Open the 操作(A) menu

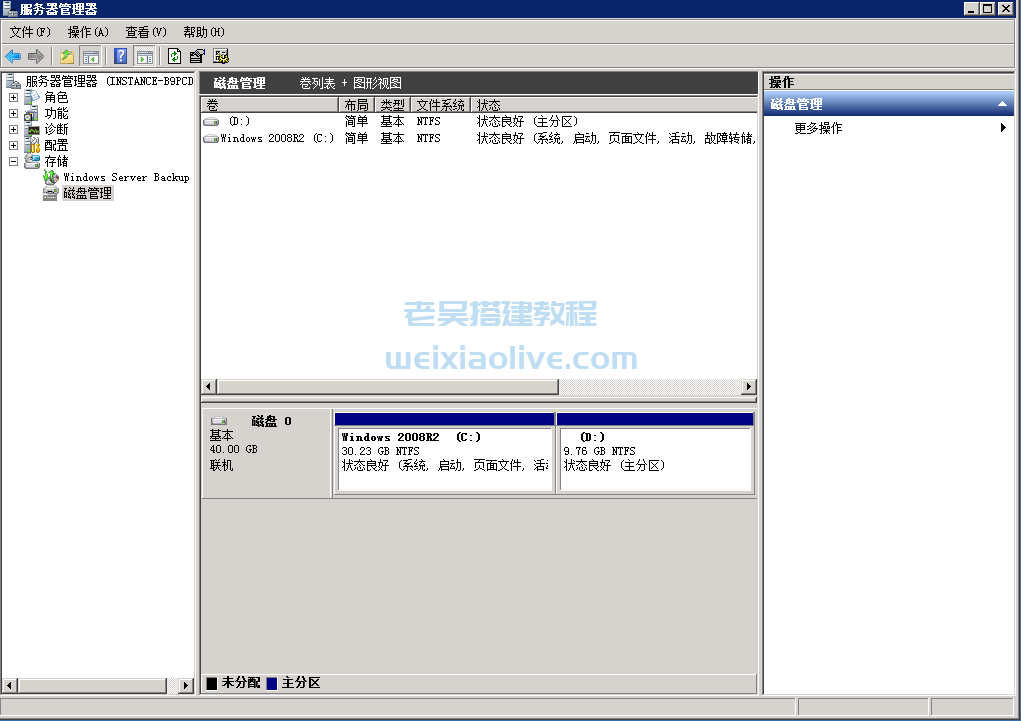click(88, 32)
